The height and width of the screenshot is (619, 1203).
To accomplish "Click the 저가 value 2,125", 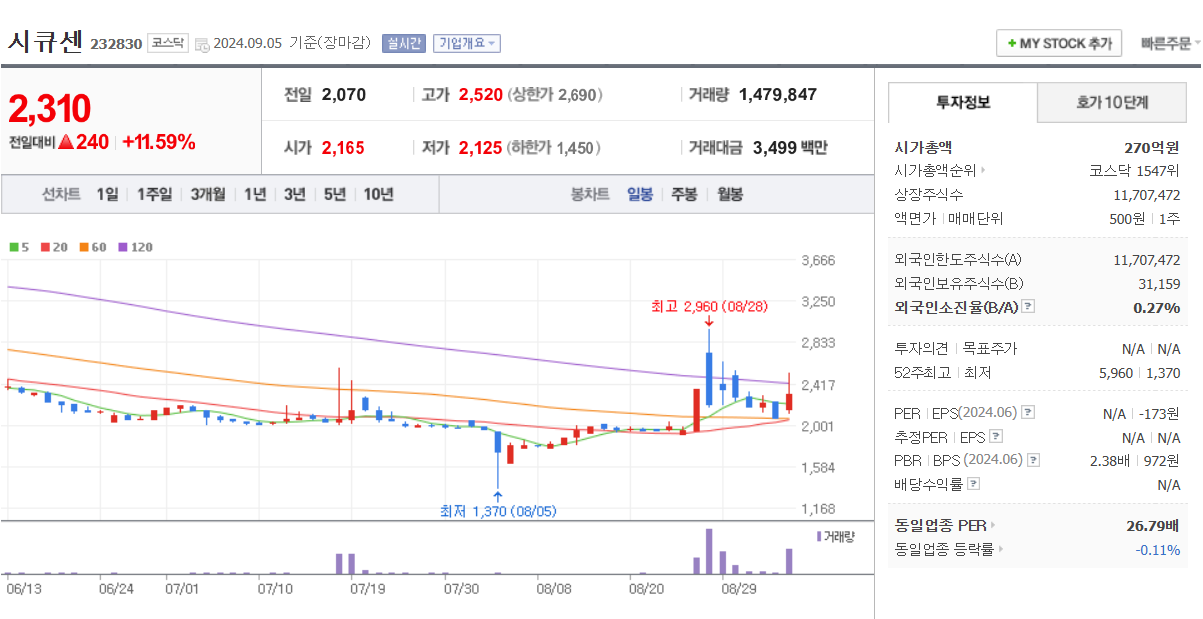I will tap(481, 148).
